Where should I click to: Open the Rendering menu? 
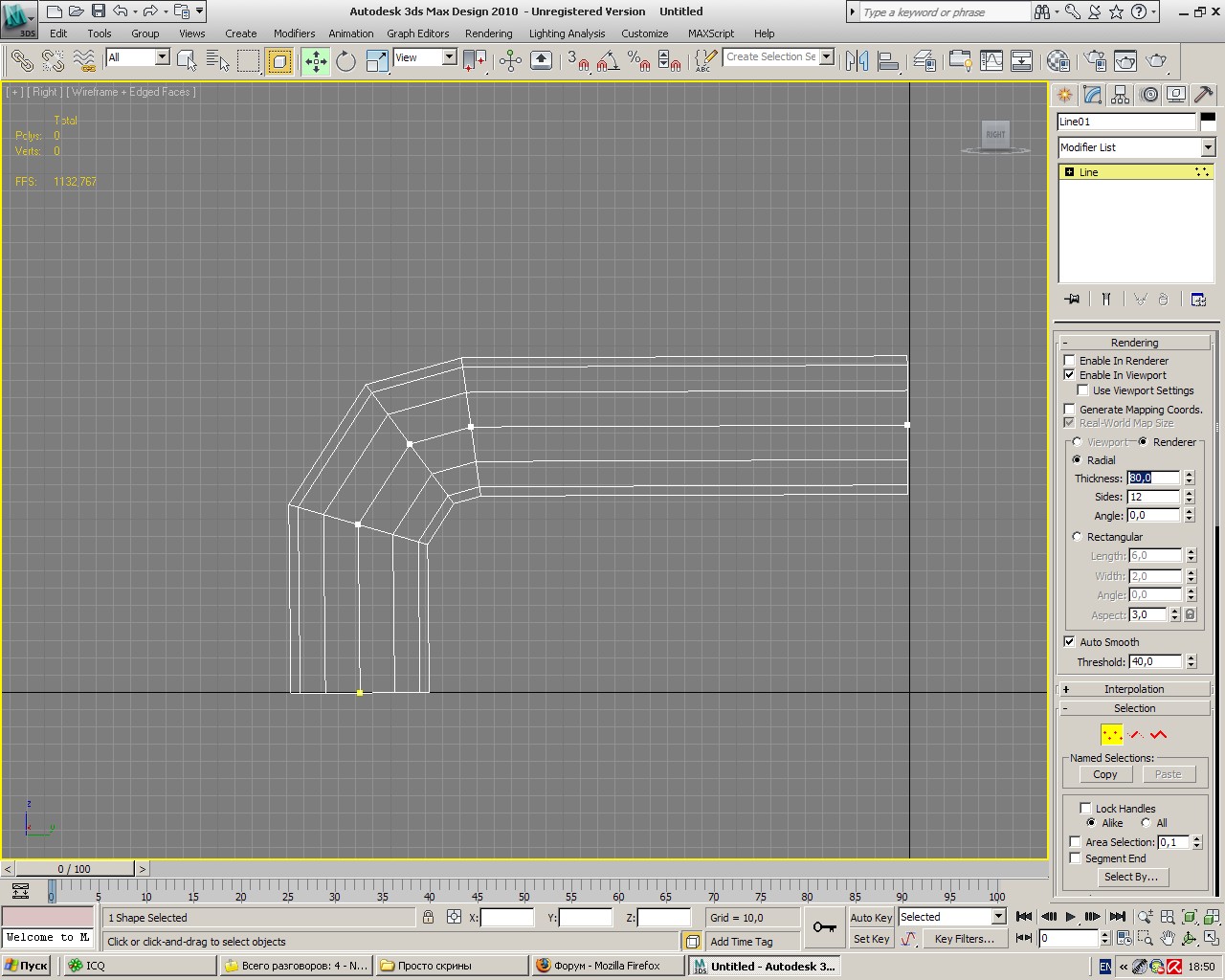pos(488,33)
